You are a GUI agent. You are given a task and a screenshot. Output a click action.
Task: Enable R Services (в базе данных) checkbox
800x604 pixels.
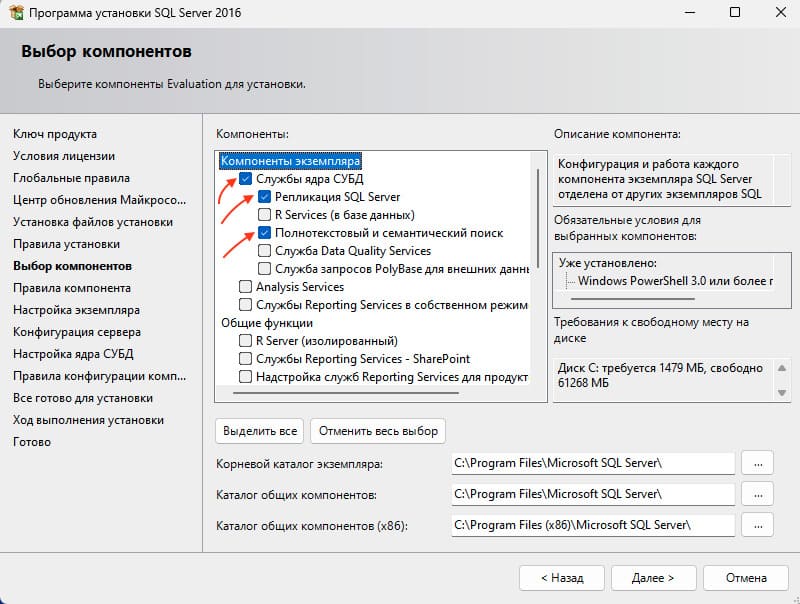(264, 215)
